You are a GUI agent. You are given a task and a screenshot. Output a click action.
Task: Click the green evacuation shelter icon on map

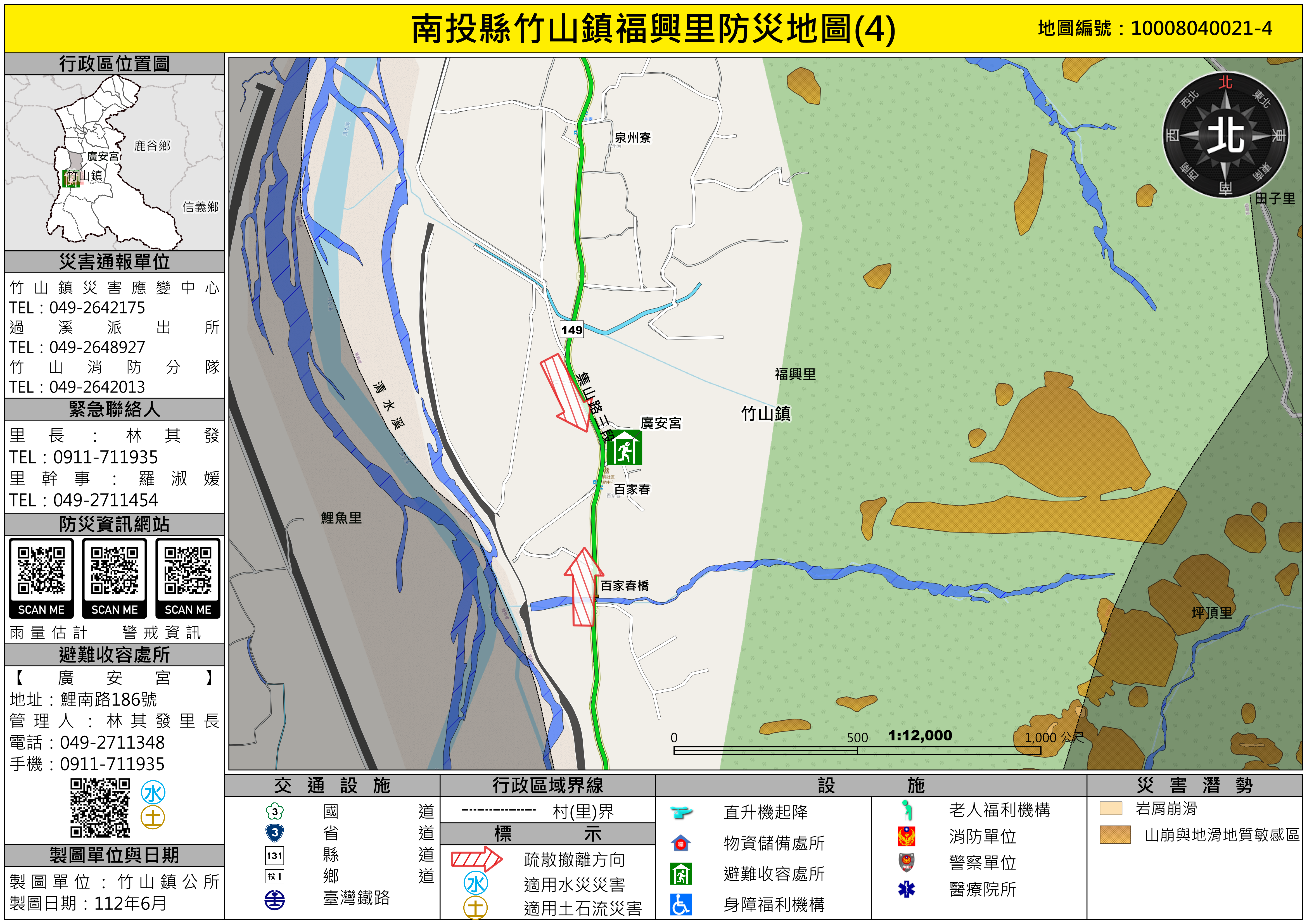point(624,448)
